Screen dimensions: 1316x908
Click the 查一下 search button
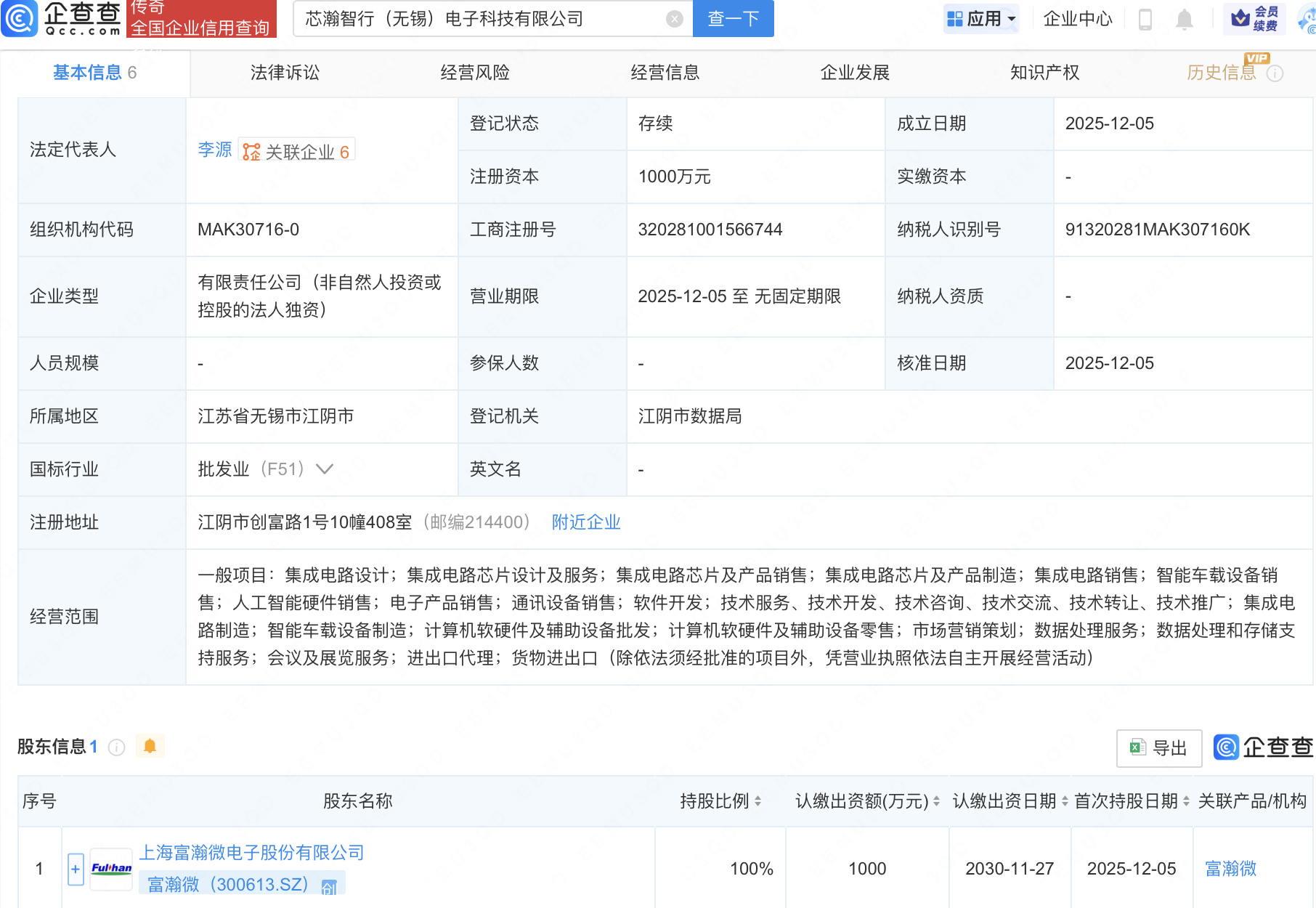click(732, 19)
